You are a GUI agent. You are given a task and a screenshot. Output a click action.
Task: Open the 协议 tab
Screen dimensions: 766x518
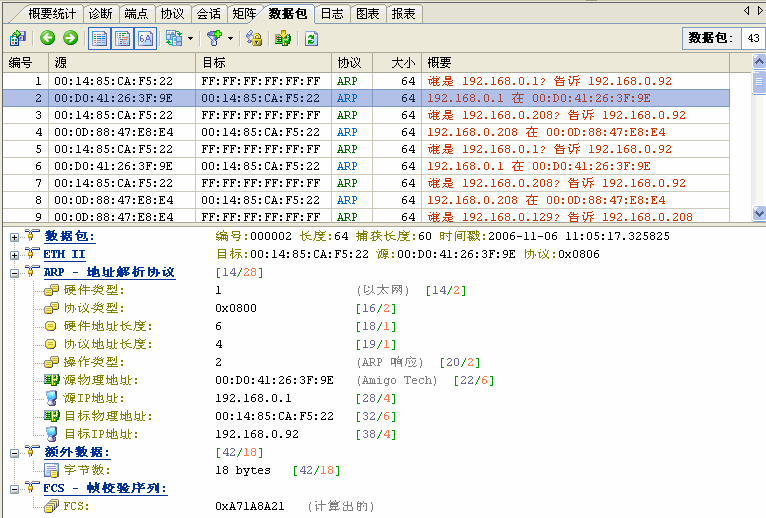(172, 14)
